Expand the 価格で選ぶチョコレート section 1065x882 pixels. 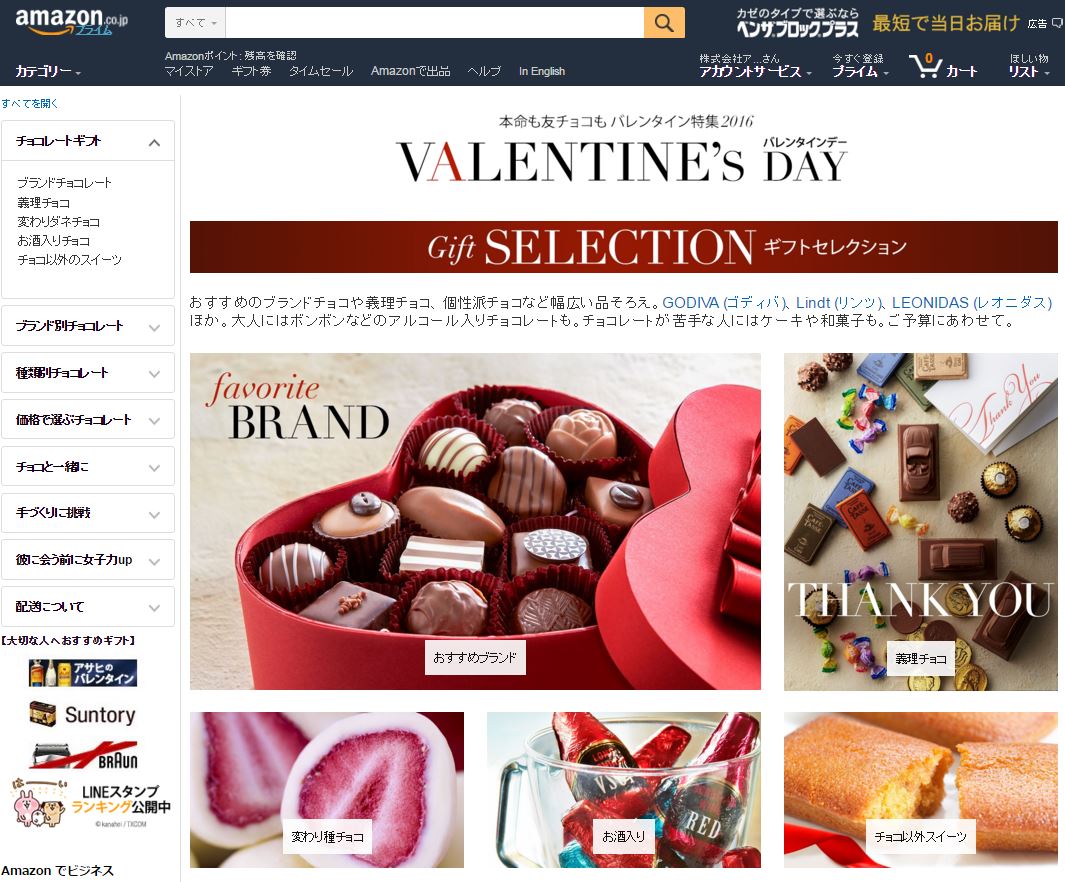coord(88,420)
